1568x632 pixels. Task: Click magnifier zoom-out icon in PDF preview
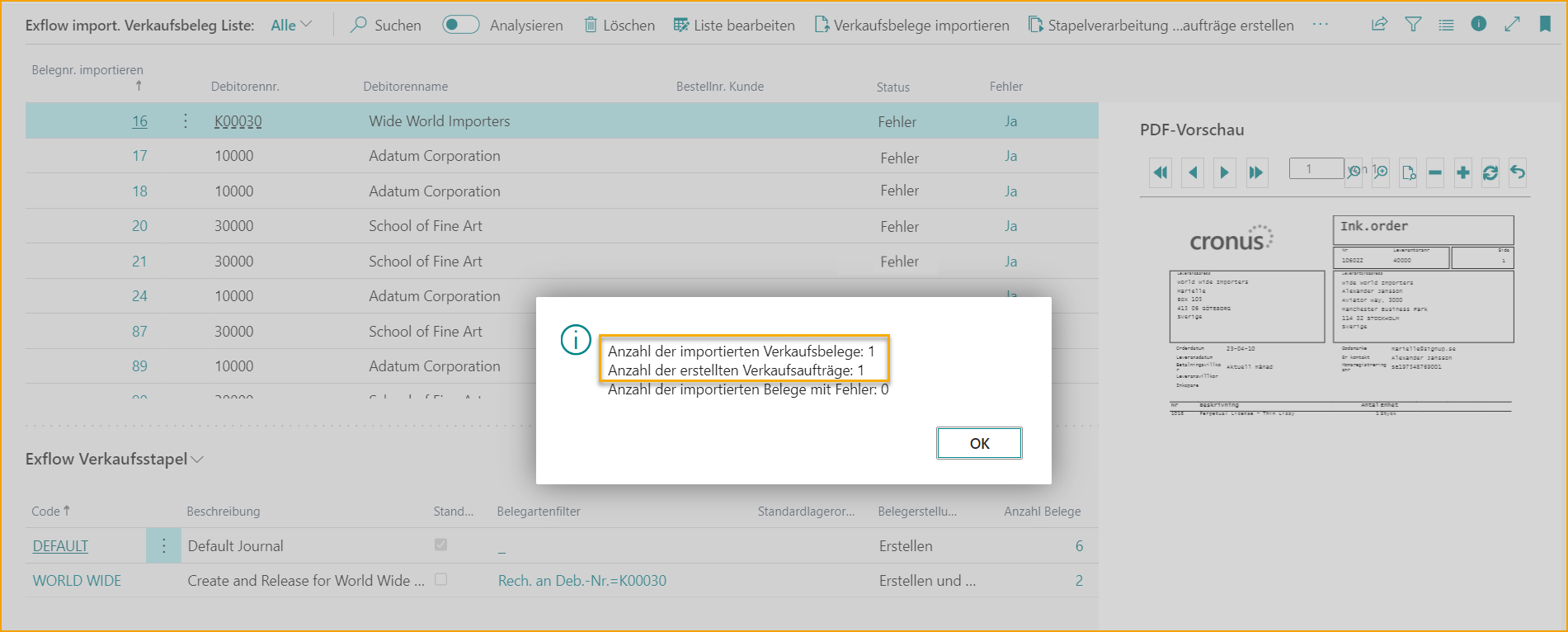pos(1354,172)
